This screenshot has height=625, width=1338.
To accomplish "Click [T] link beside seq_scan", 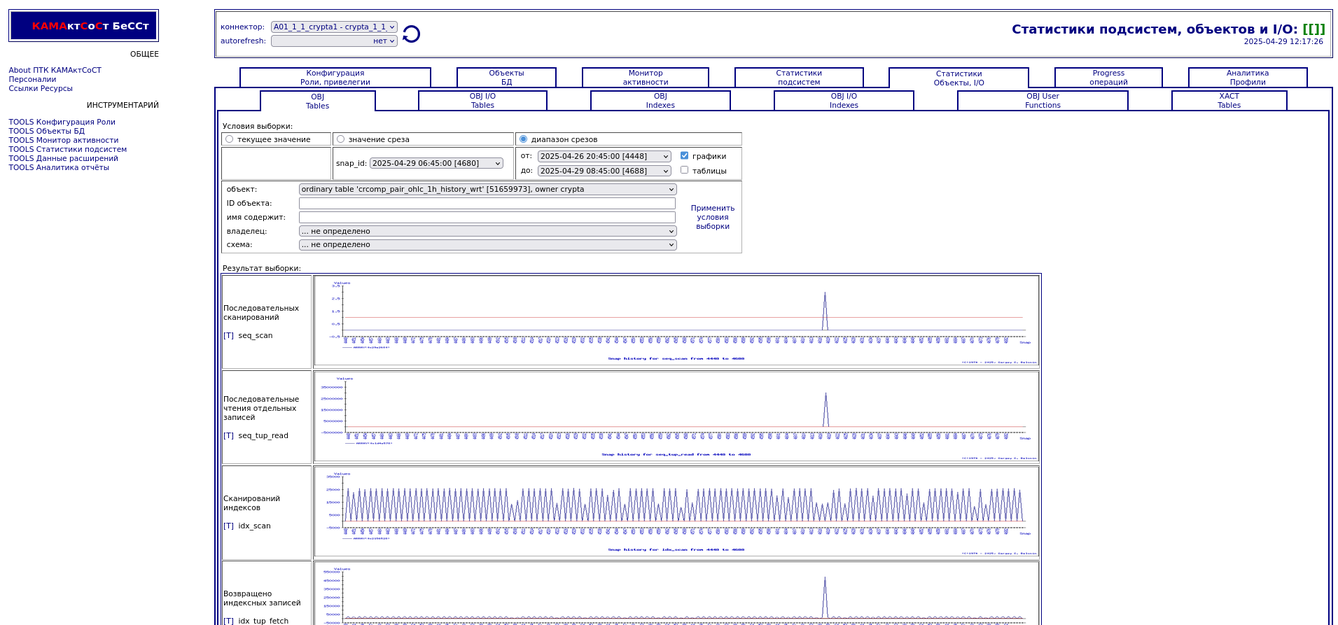I will [x=228, y=336].
